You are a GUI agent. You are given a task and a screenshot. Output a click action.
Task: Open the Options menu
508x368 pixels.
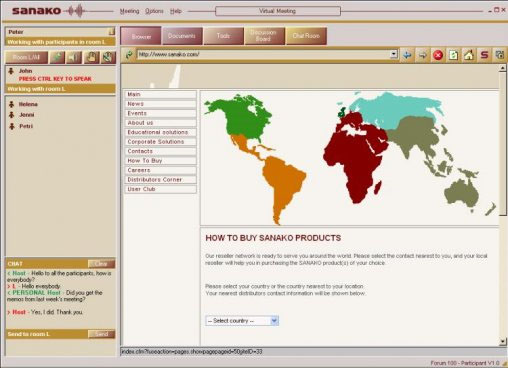154,11
